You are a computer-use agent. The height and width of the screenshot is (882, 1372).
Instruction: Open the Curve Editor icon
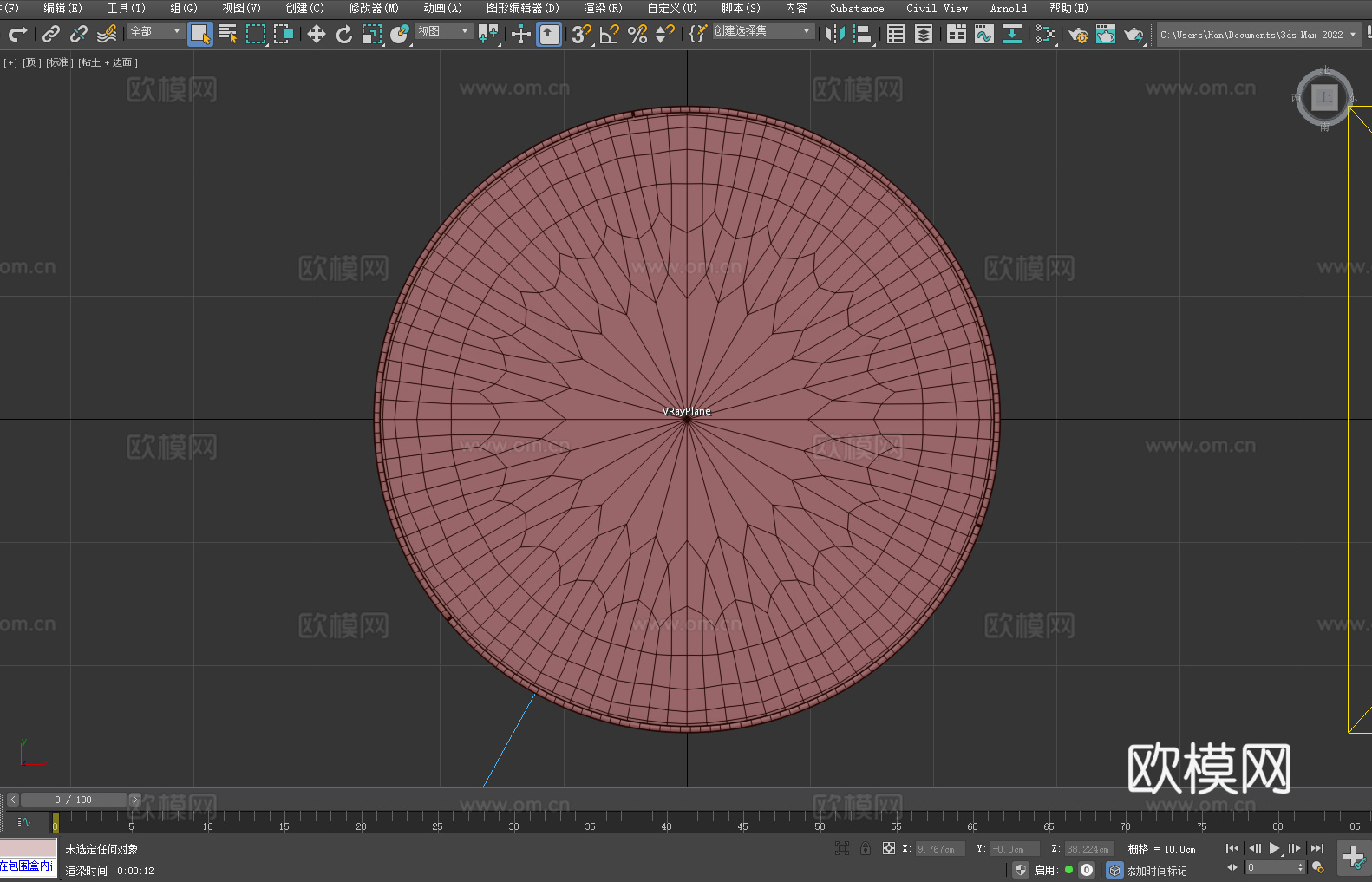click(x=984, y=34)
